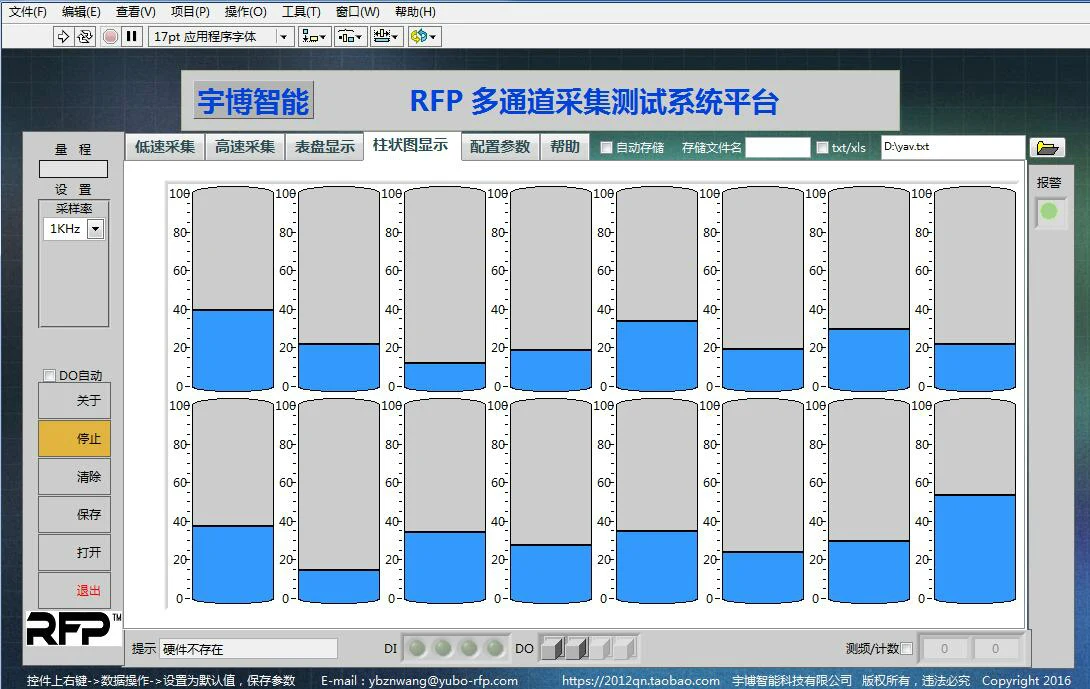This screenshot has height=689, width=1090.
Task: Click the E-mail ybznwang@yubo-rfp.com text
Action: (x=419, y=681)
